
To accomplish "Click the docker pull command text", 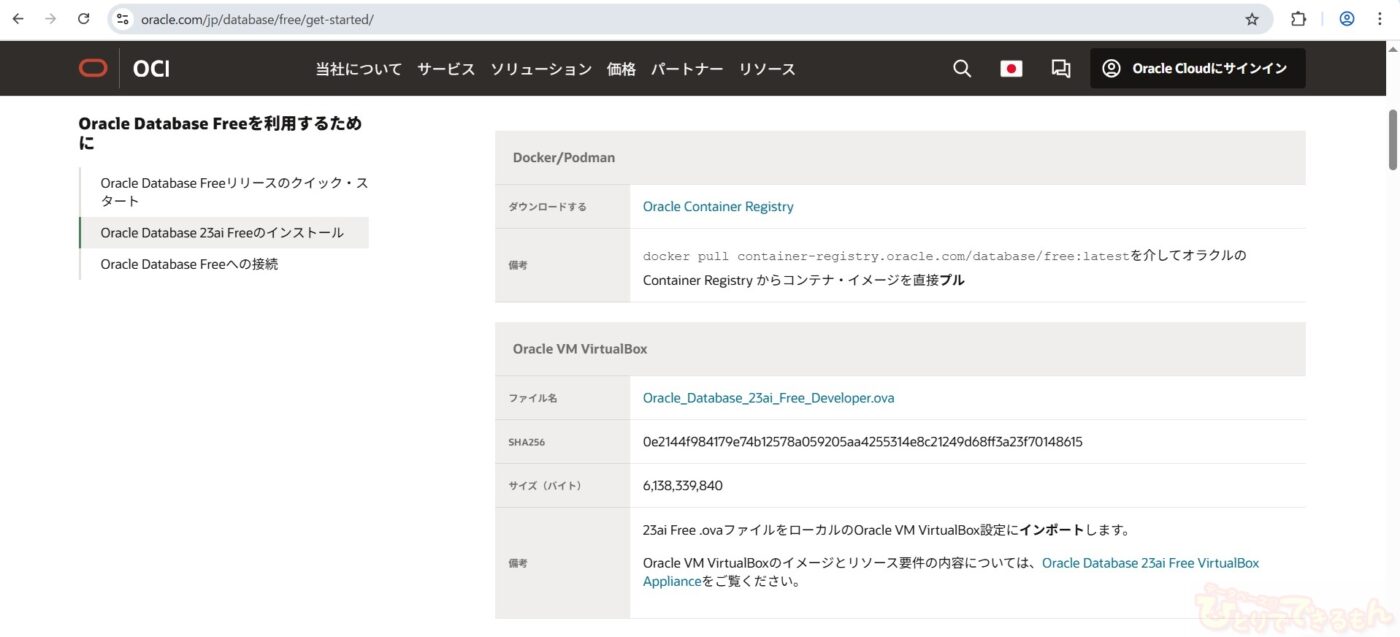I will (x=887, y=256).
